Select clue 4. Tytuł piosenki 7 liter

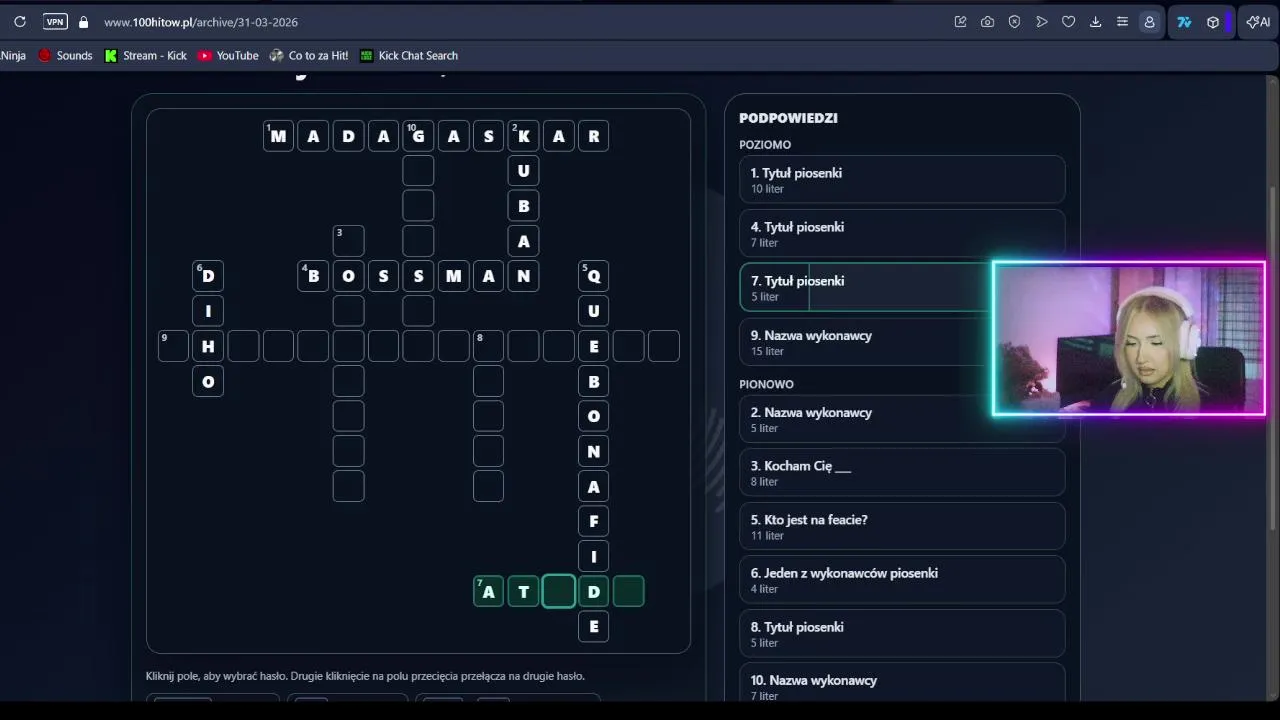pyautogui.click(x=902, y=234)
